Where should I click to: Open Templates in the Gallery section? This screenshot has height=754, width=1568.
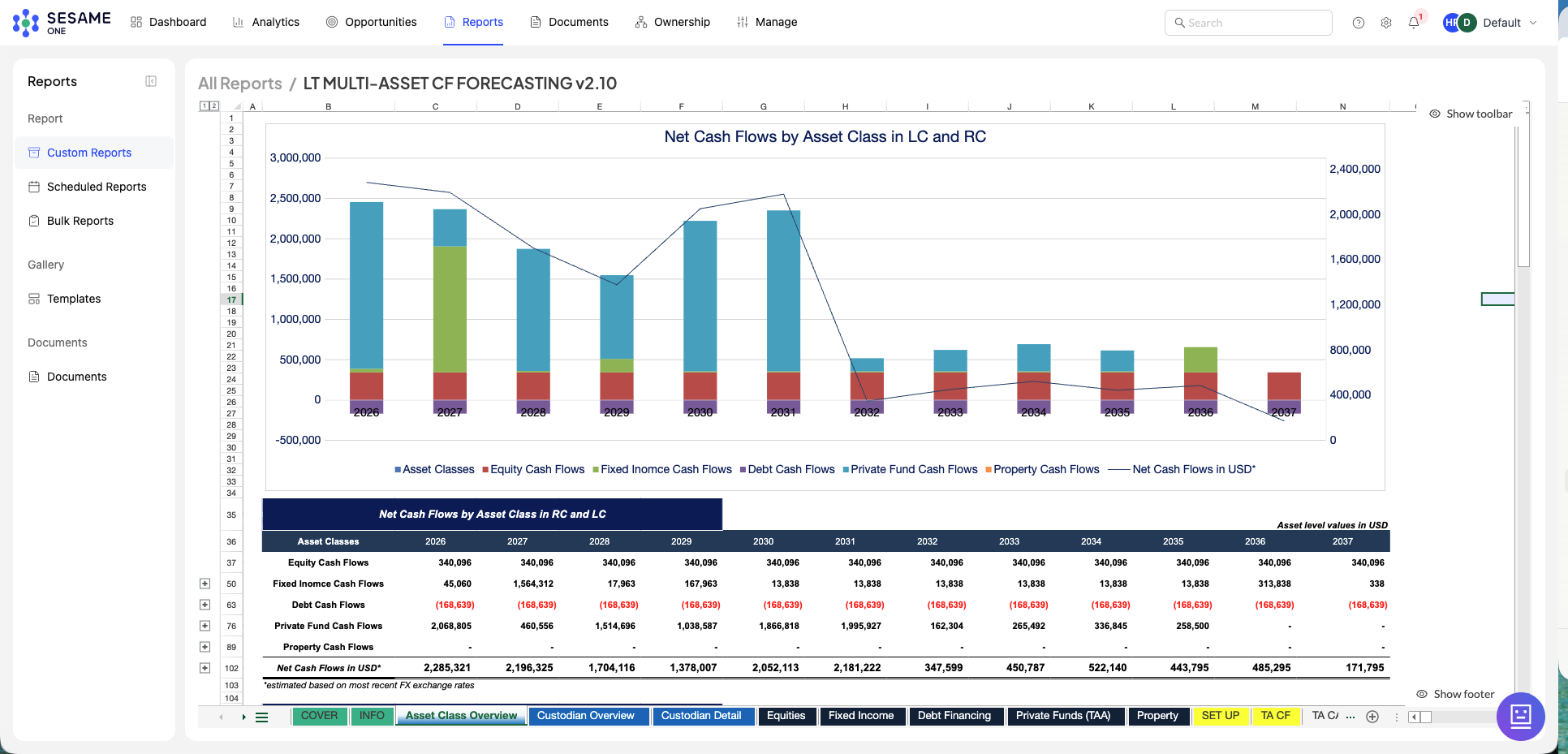point(94,299)
